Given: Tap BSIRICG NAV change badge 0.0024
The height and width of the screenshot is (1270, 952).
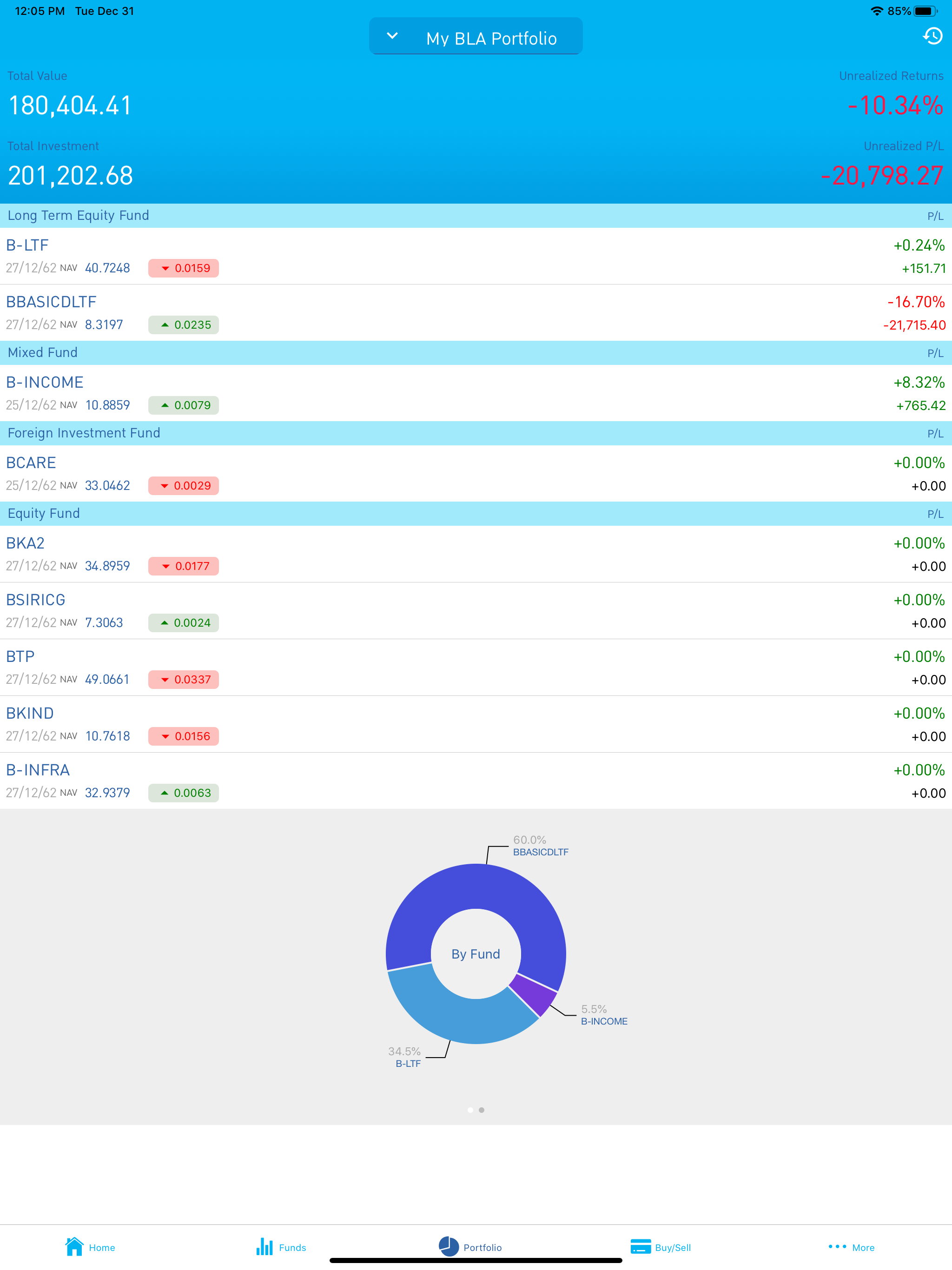Looking at the screenshot, I should point(183,623).
